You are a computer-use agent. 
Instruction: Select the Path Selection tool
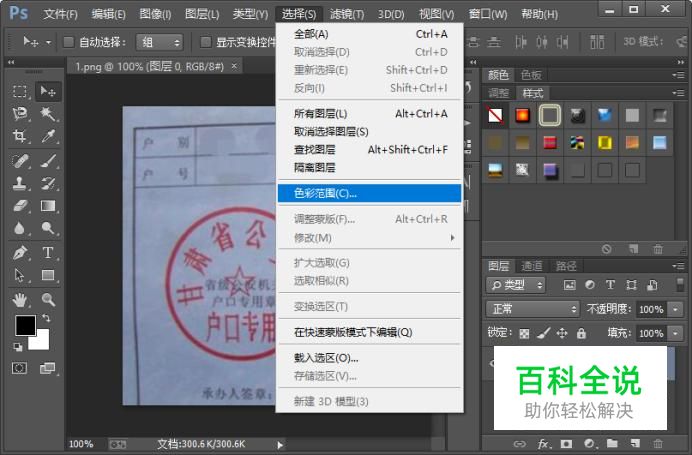(x=19, y=275)
